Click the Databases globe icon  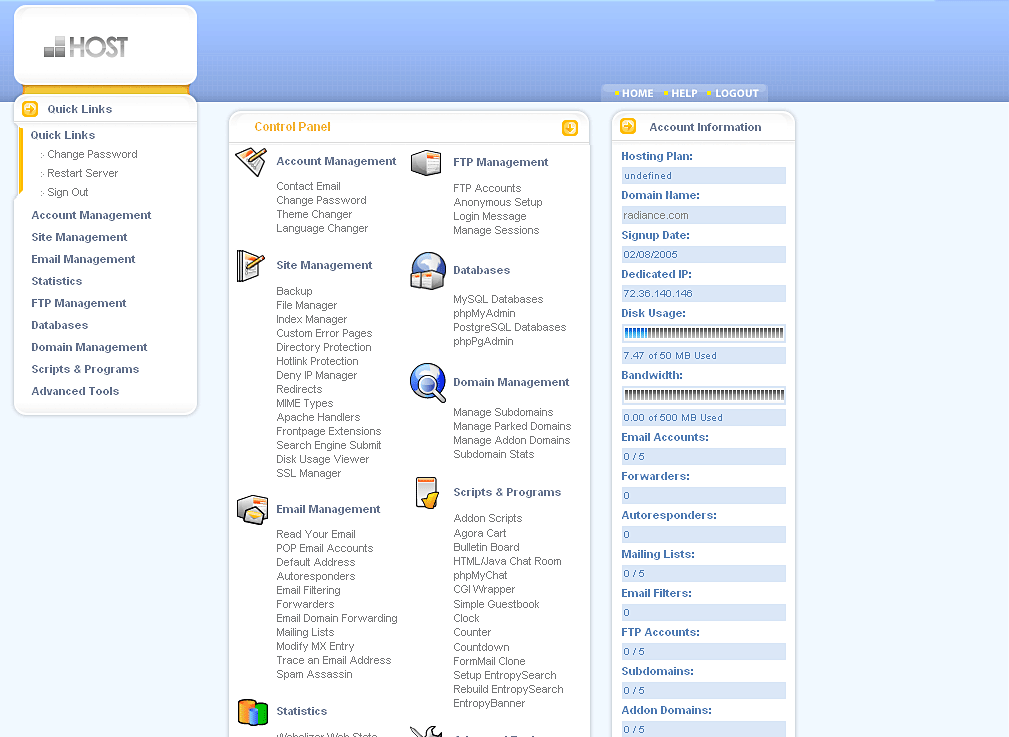click(427, 271)
